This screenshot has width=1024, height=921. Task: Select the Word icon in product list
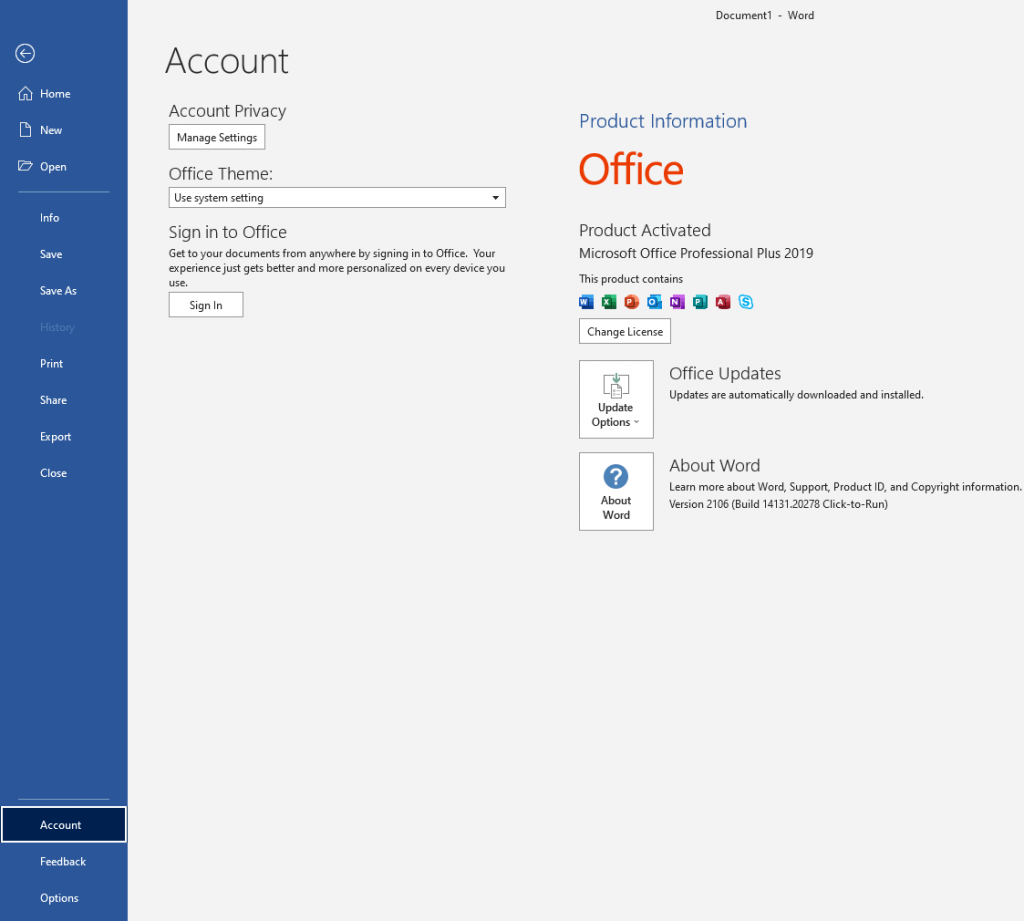(585, 301)
